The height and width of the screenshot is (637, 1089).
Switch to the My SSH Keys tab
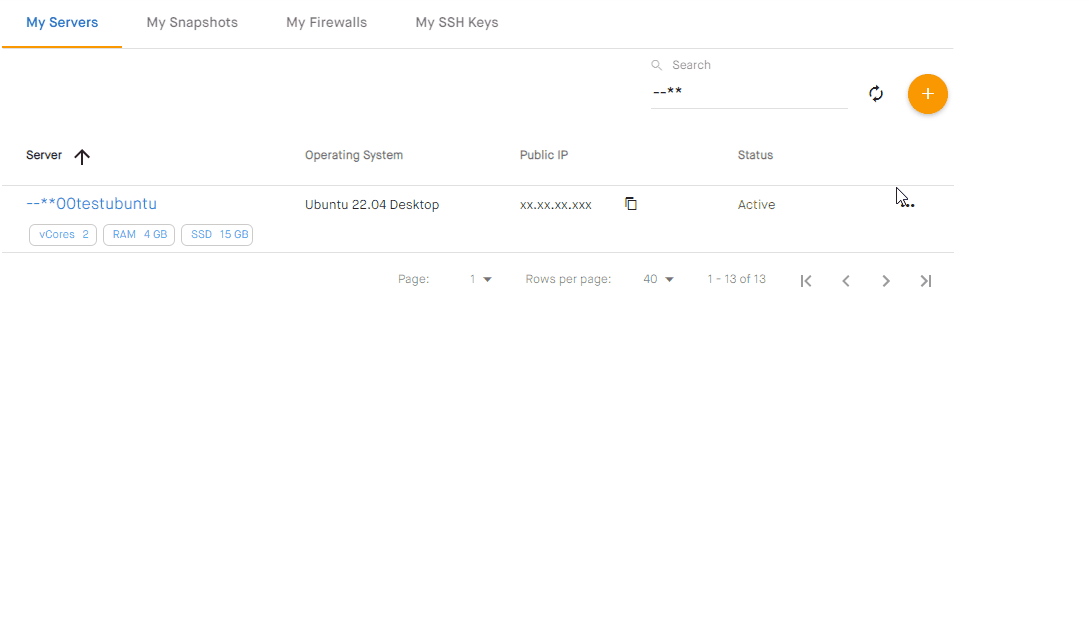(x=457, y=23)
